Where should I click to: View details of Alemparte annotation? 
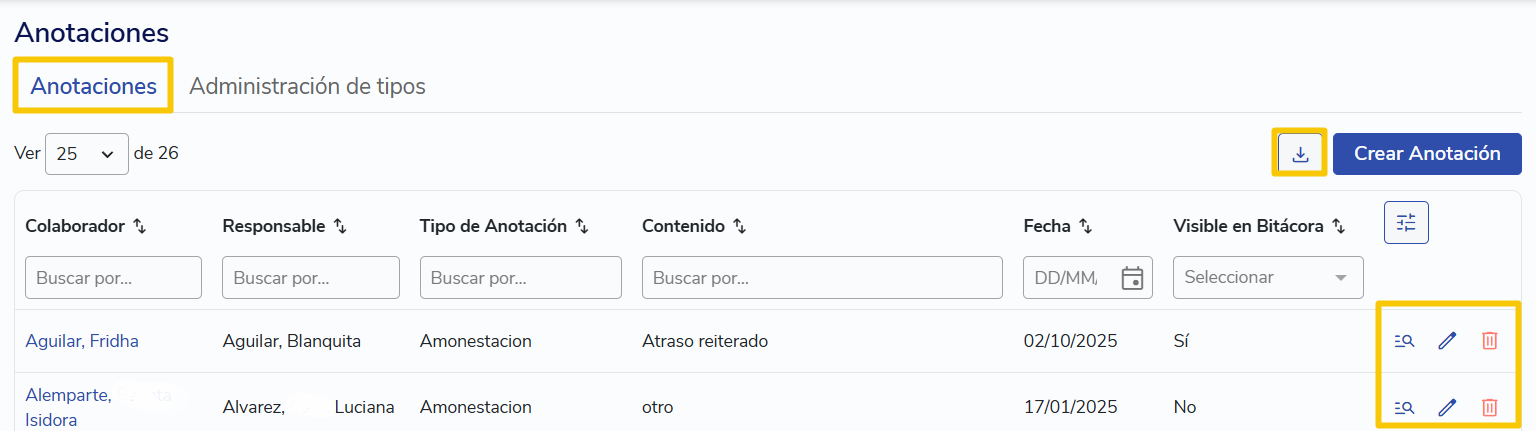point(1404,407)
